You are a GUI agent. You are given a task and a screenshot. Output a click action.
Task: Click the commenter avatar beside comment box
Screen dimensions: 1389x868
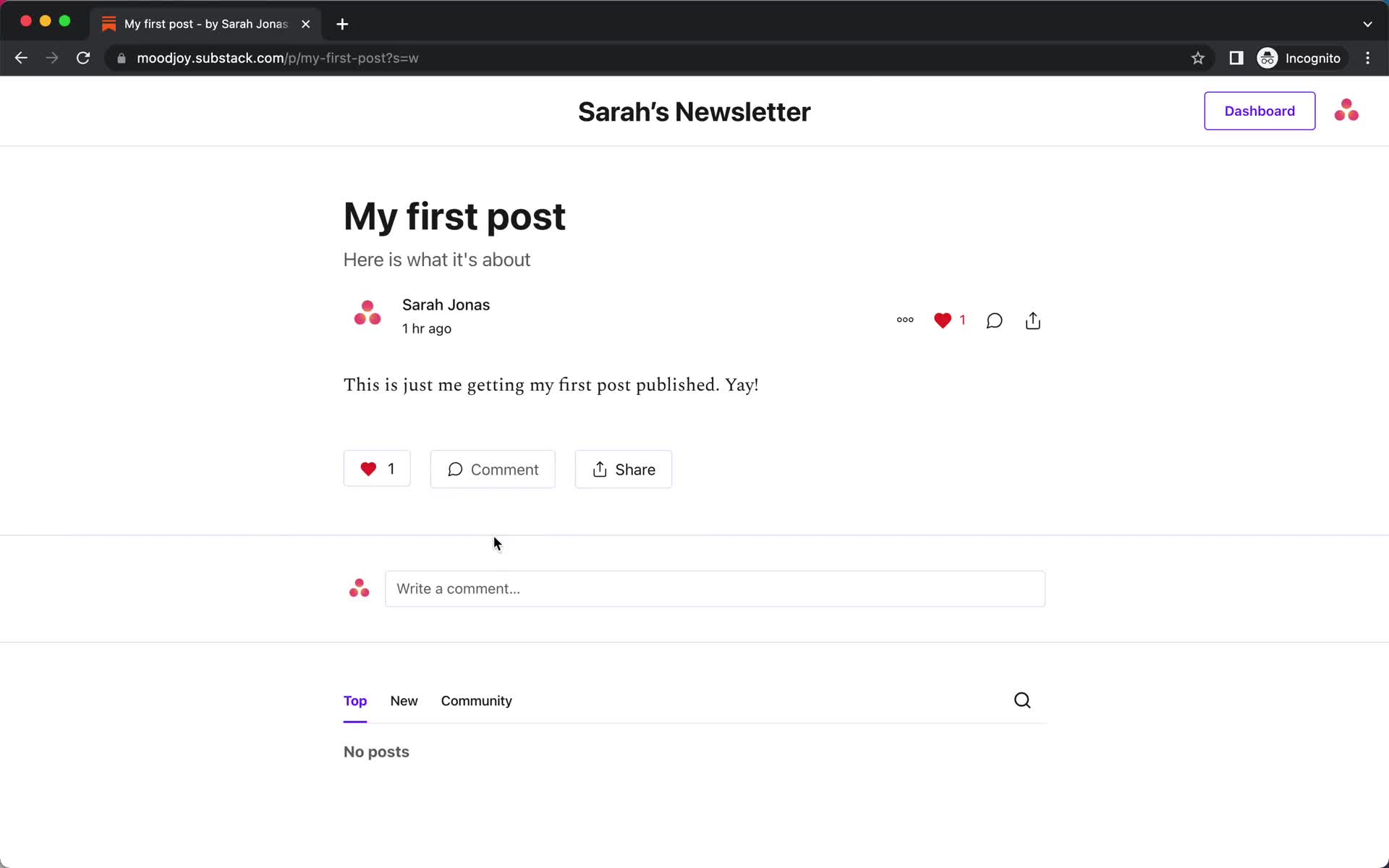pyautogui.click(x=359, y=589)
